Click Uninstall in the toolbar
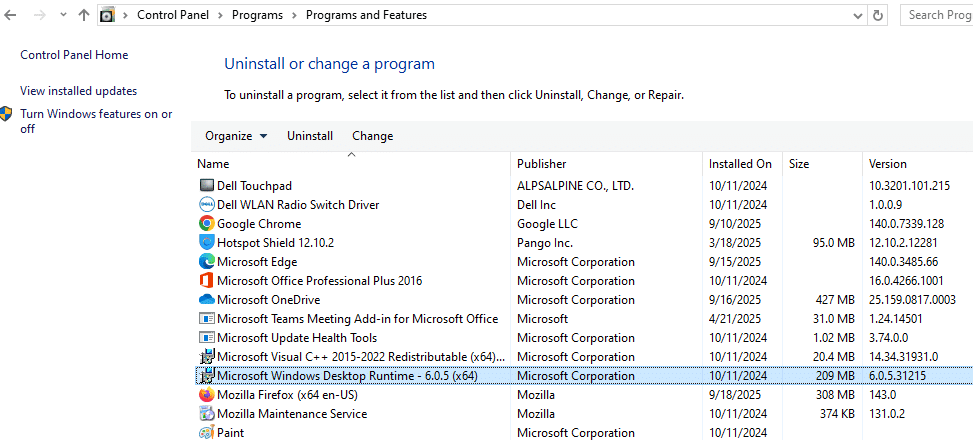The width and height of the screenshot is (973, 440). (310, 136)
